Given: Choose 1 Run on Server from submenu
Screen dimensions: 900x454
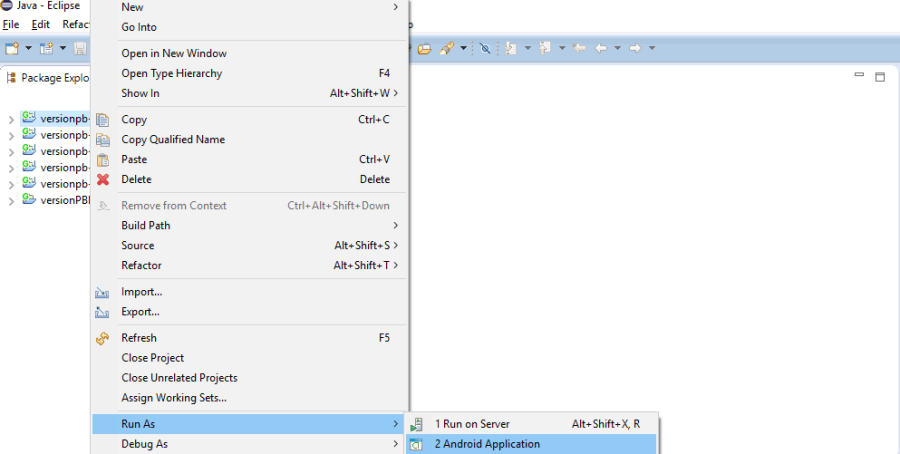Looking at the screenshot, I should tap(531, 424).
